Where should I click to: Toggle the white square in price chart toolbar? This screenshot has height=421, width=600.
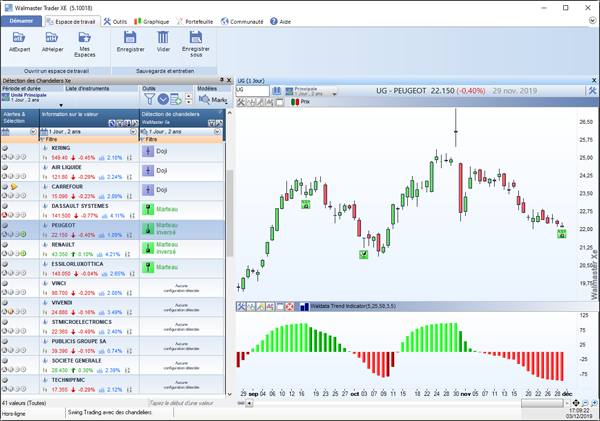click(280, 102)
